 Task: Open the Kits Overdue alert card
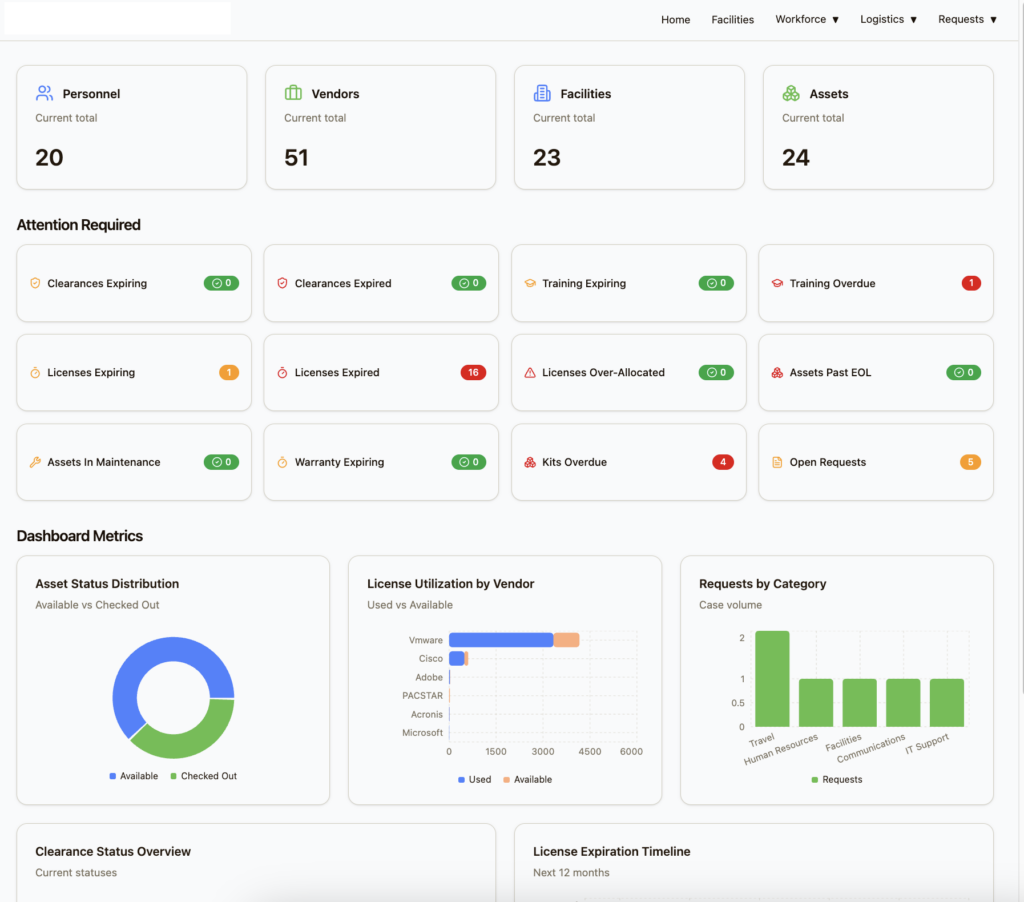coord(628,462)
